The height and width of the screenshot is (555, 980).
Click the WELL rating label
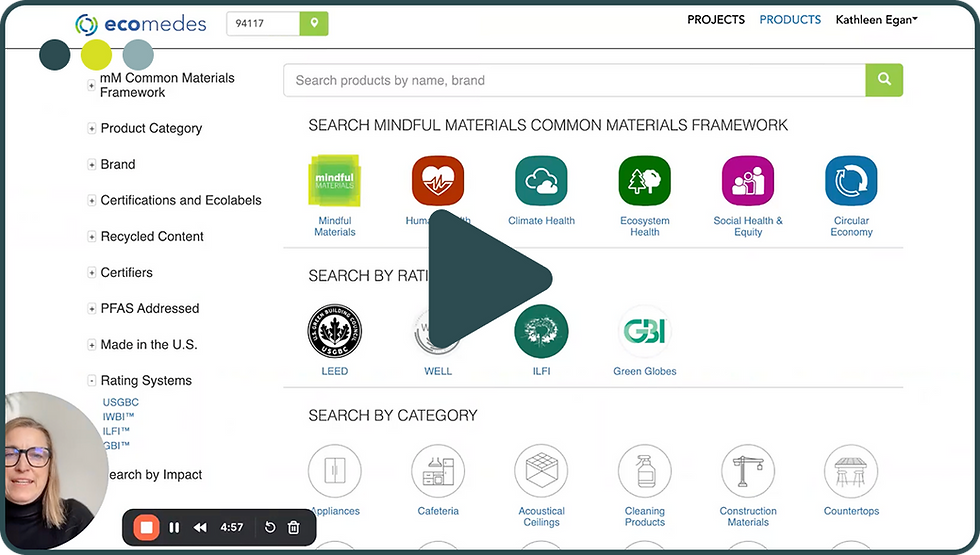tap(438, 371)
